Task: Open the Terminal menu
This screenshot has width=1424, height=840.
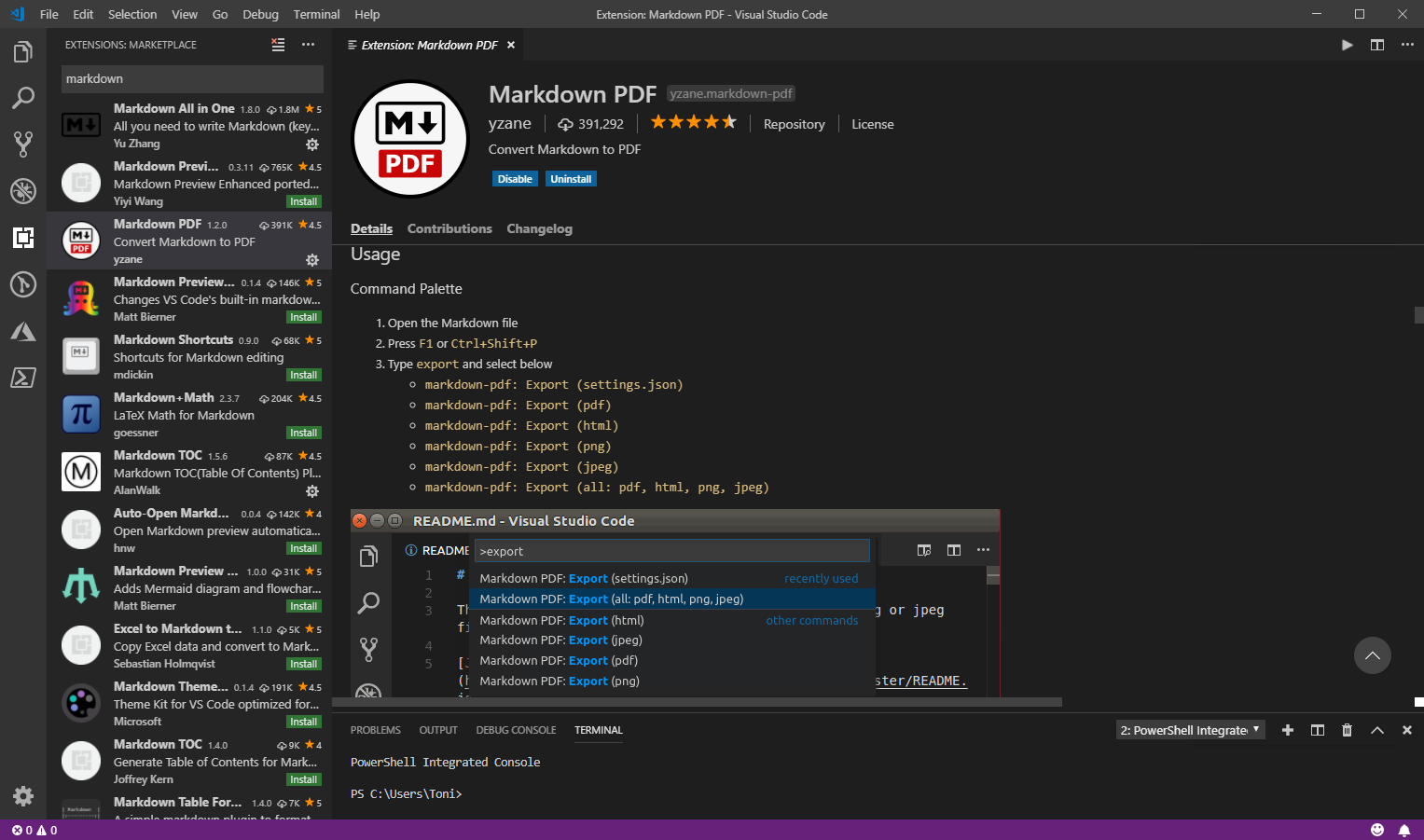Action: point(316,14)
